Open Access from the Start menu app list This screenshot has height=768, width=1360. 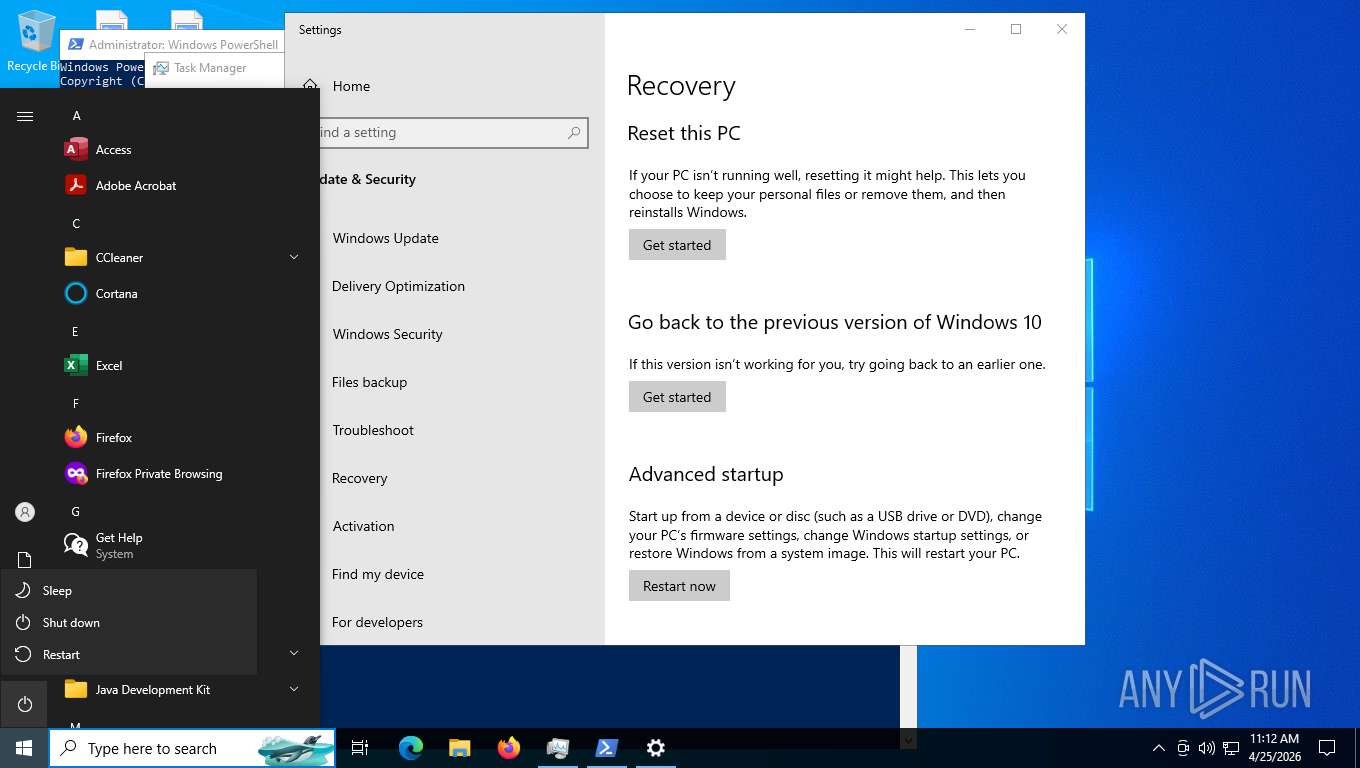pyautogui.click(x=180, y=150)
